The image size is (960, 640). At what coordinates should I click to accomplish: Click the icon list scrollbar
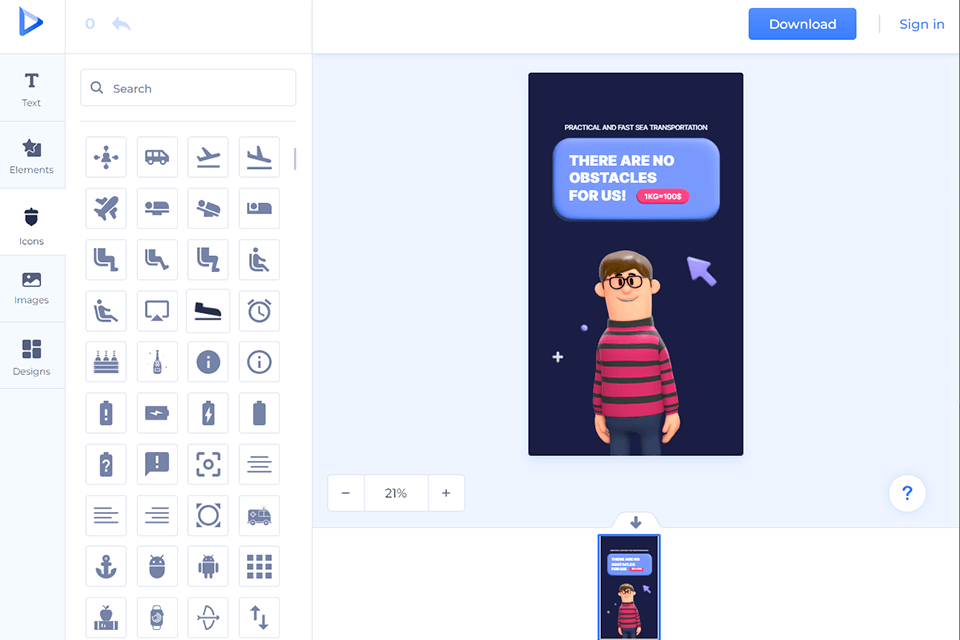[x=295, y=159]
